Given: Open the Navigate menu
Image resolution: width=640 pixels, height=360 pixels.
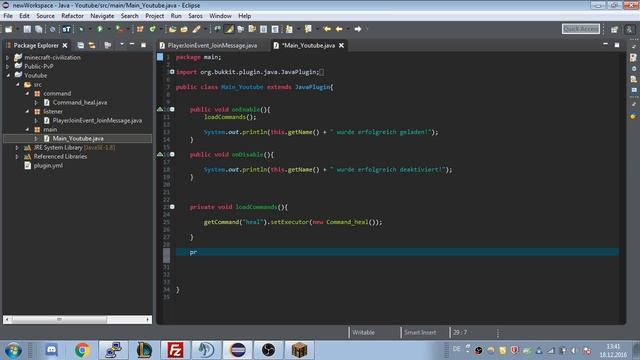Looking at the screenshot, I should click(x=102, y=16).
